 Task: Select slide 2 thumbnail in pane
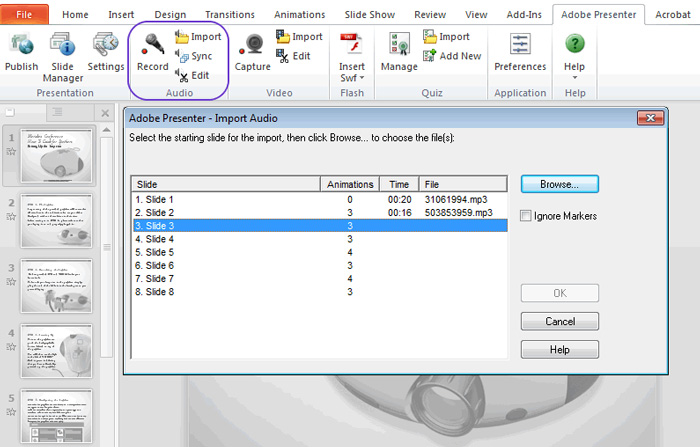56,221
